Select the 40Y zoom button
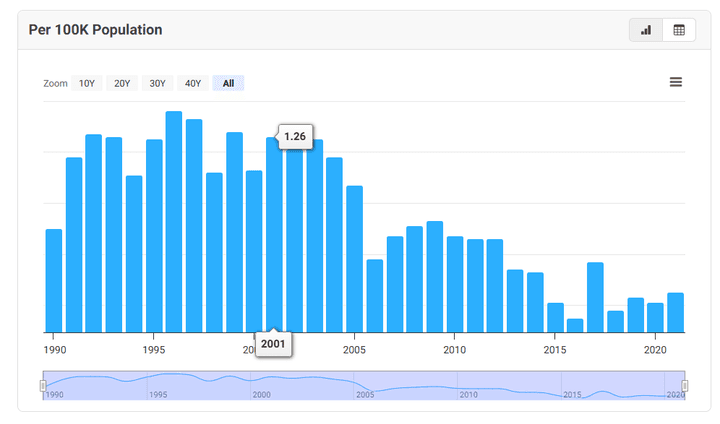 click(193, 83)
